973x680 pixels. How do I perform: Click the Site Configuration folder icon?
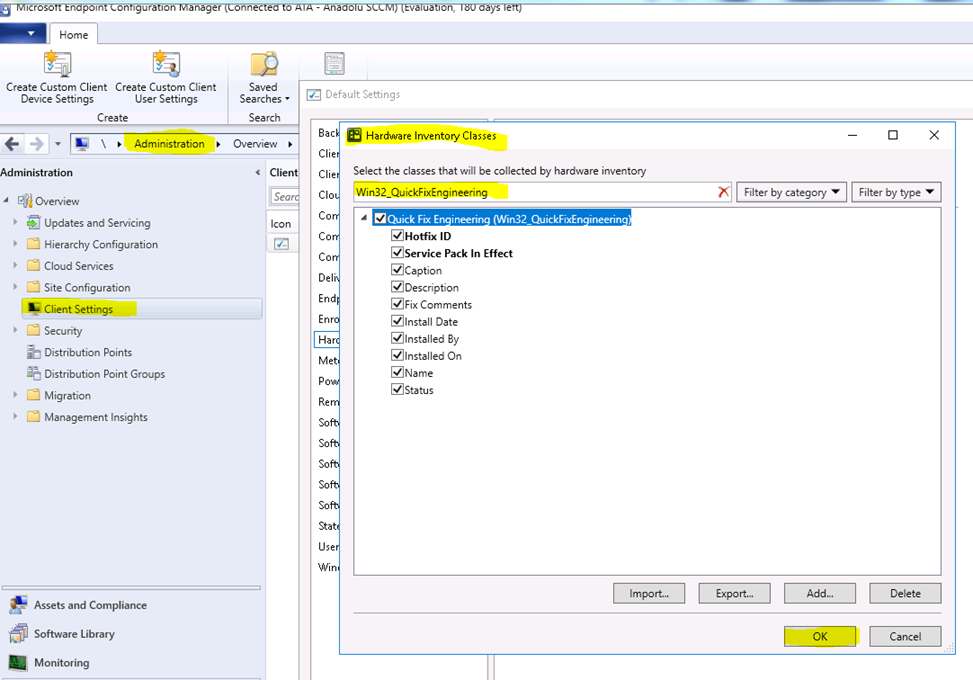pos(34,287)
